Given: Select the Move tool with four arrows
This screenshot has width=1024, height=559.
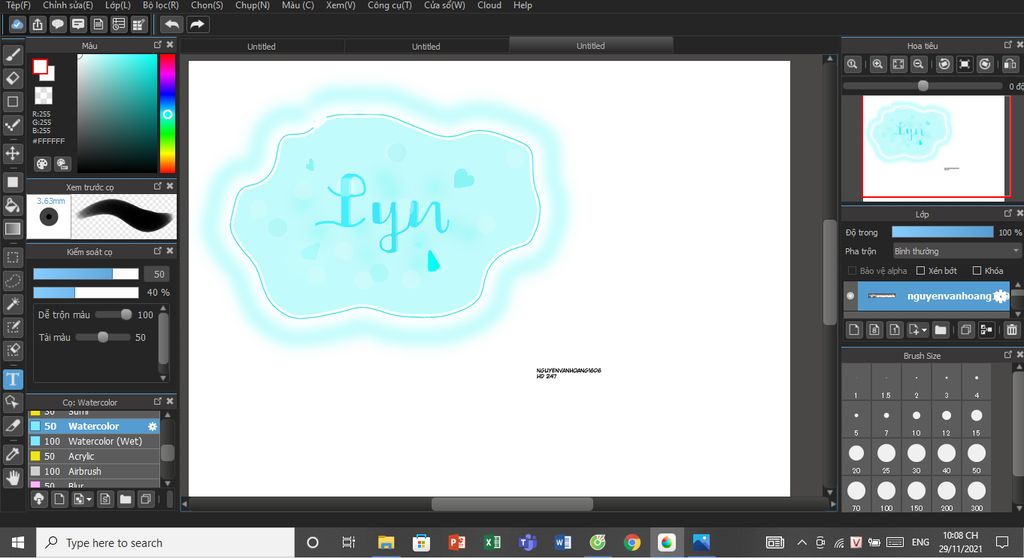Looking at the screenshot, I should (12, 153).
